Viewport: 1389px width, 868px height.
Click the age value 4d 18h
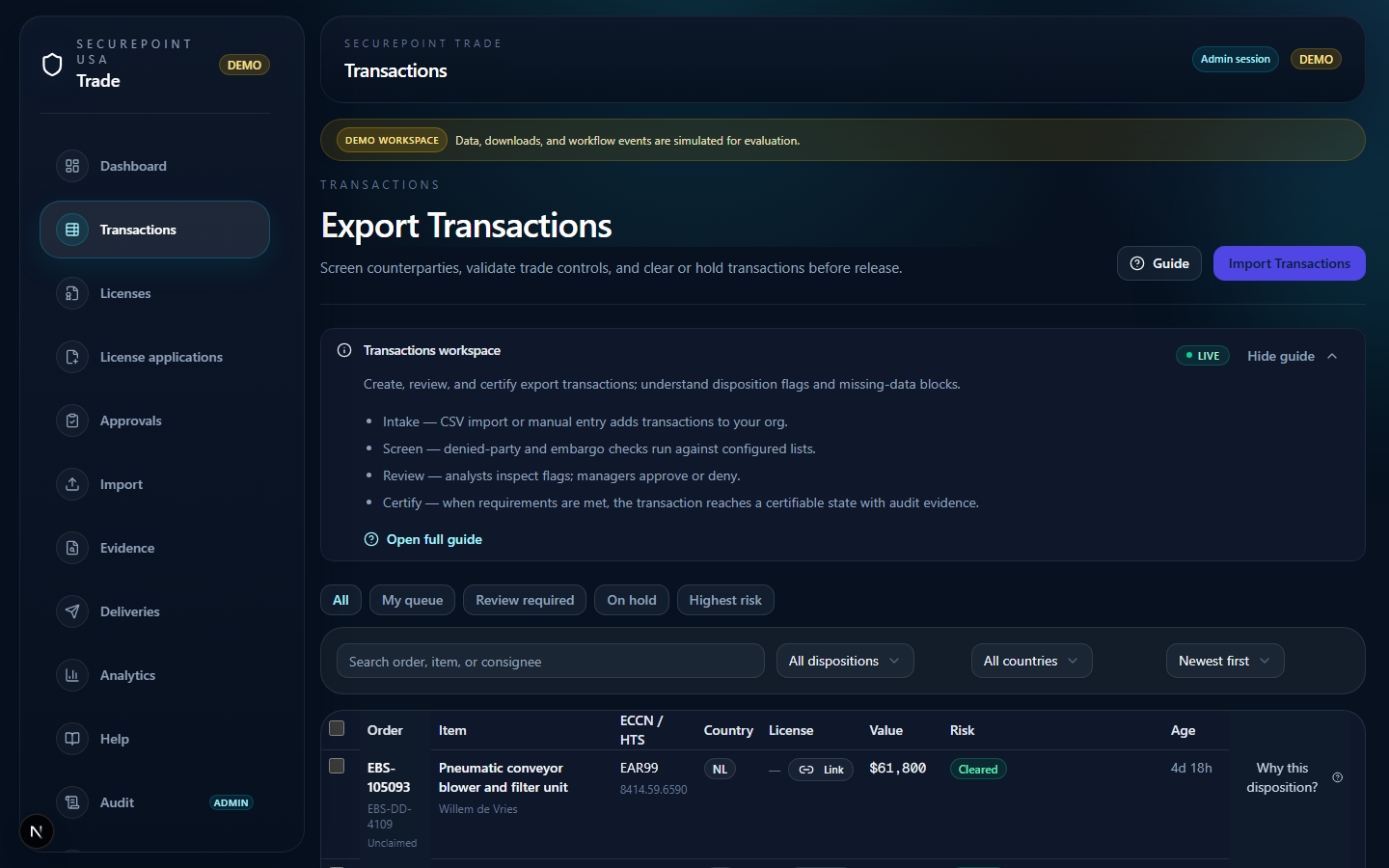point(1191,768)
